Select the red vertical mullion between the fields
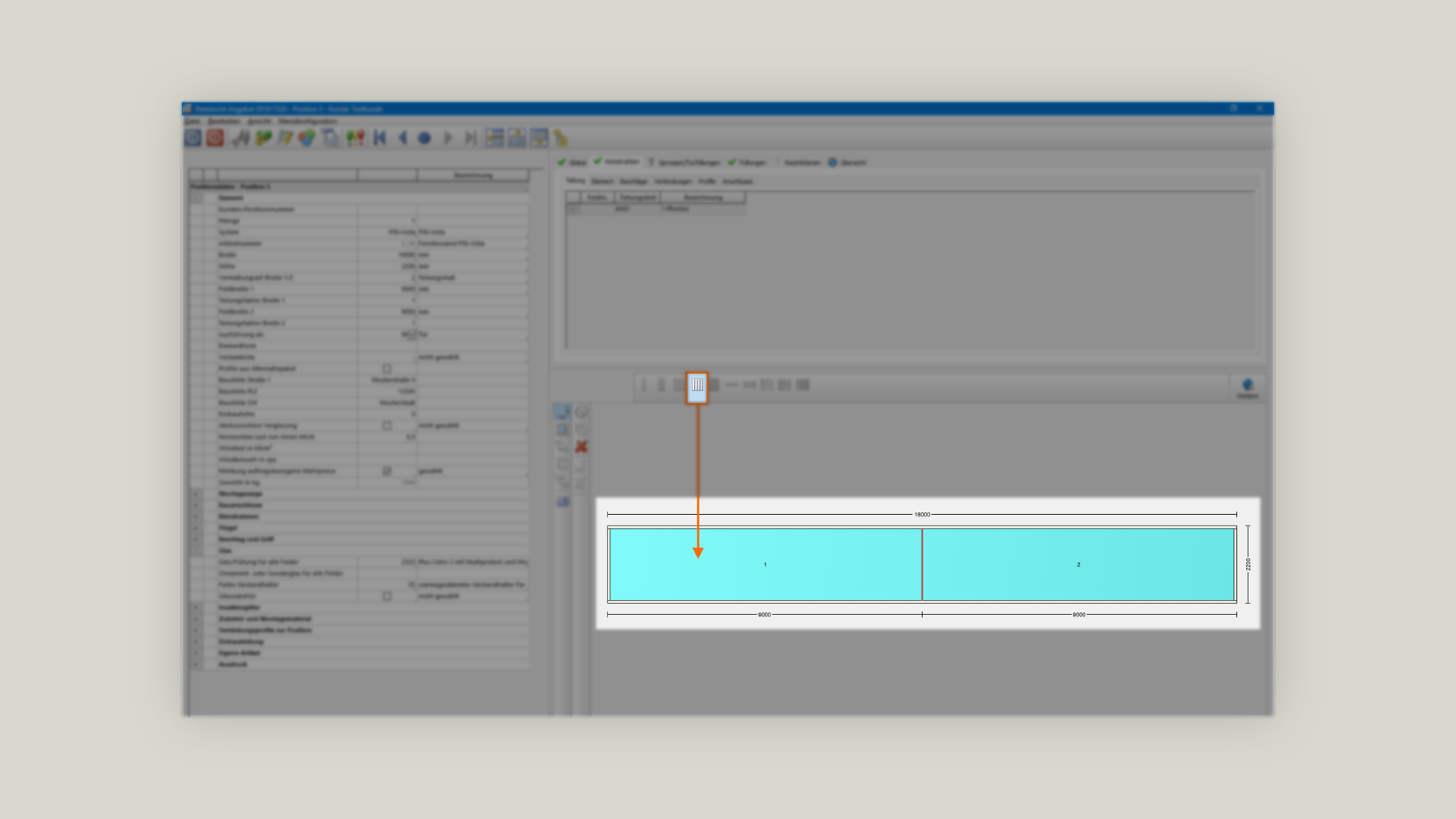The width and height of the screenshot is (1456, 819). pyautogui.click(x=922, y=564)
